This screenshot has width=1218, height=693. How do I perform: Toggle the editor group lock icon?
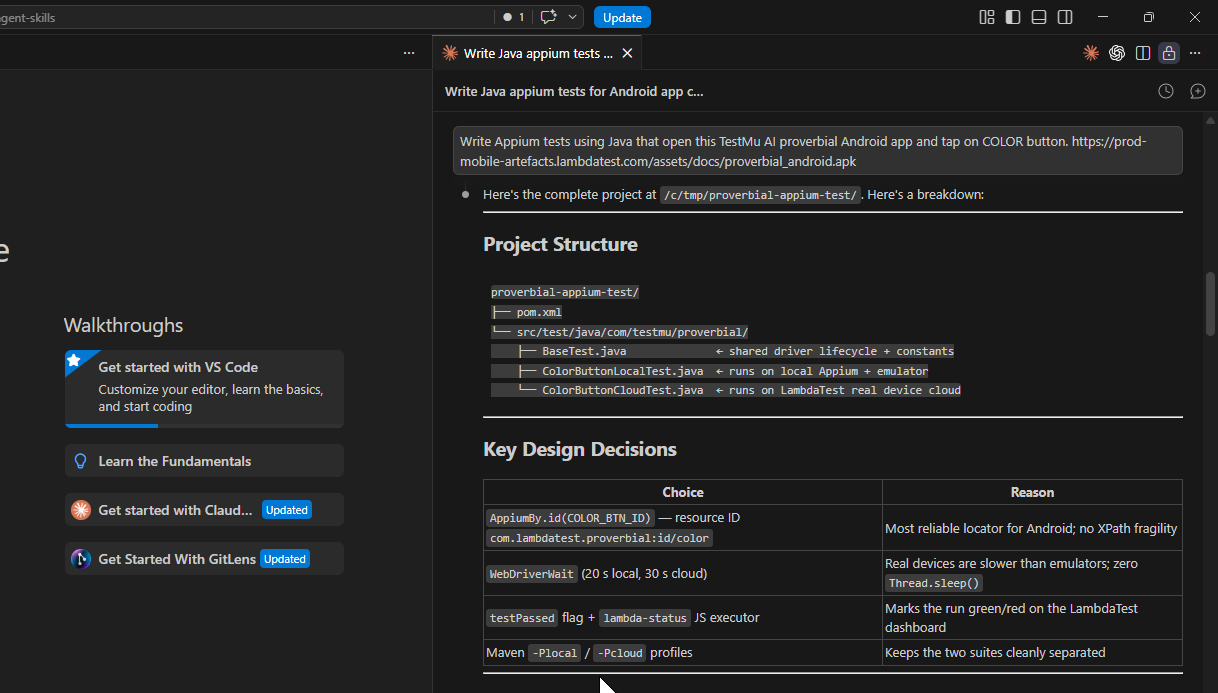pyautogui.click(x=1169, y=53)
